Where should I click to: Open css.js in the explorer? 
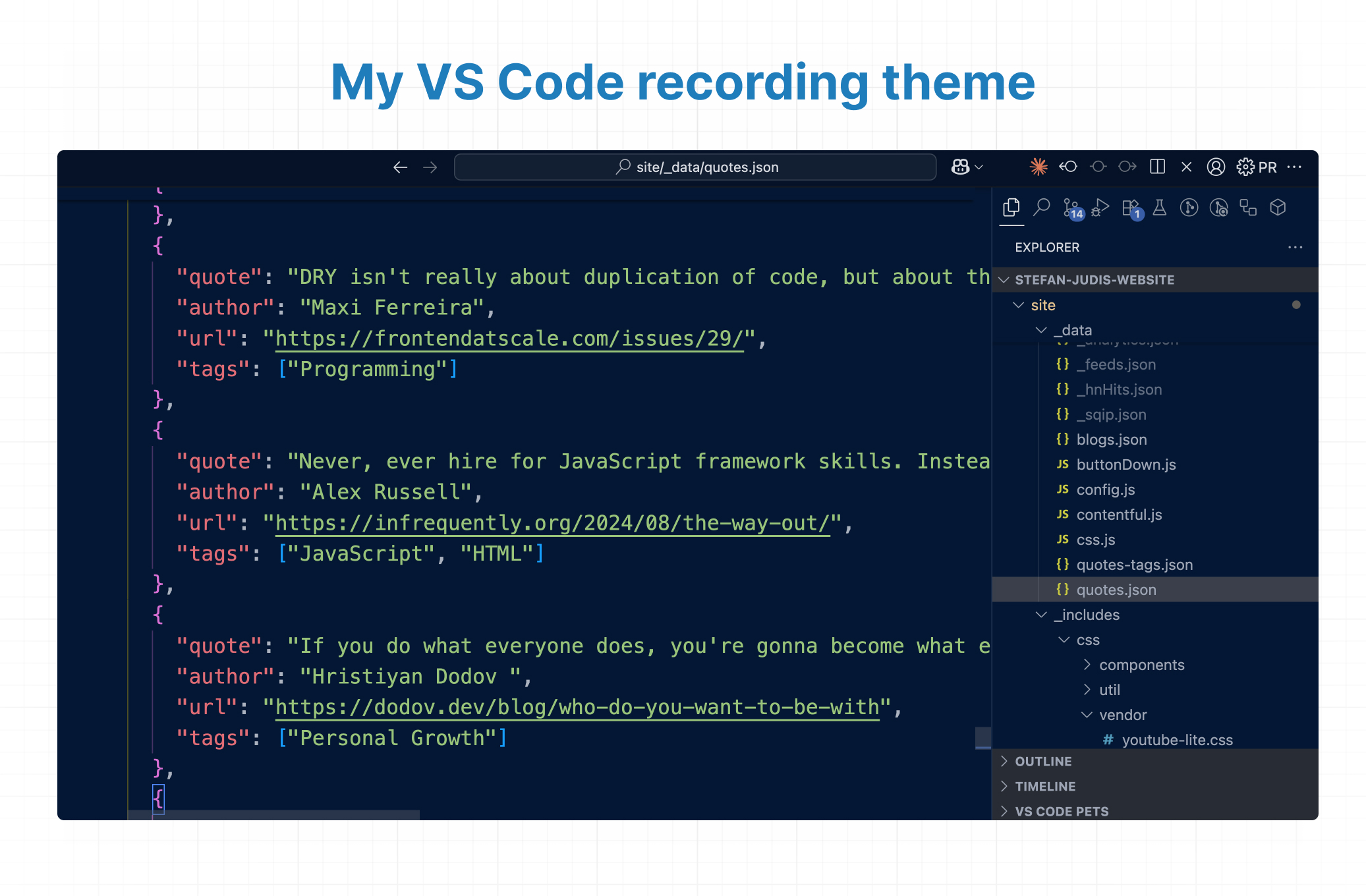[x=1155, y=540]
